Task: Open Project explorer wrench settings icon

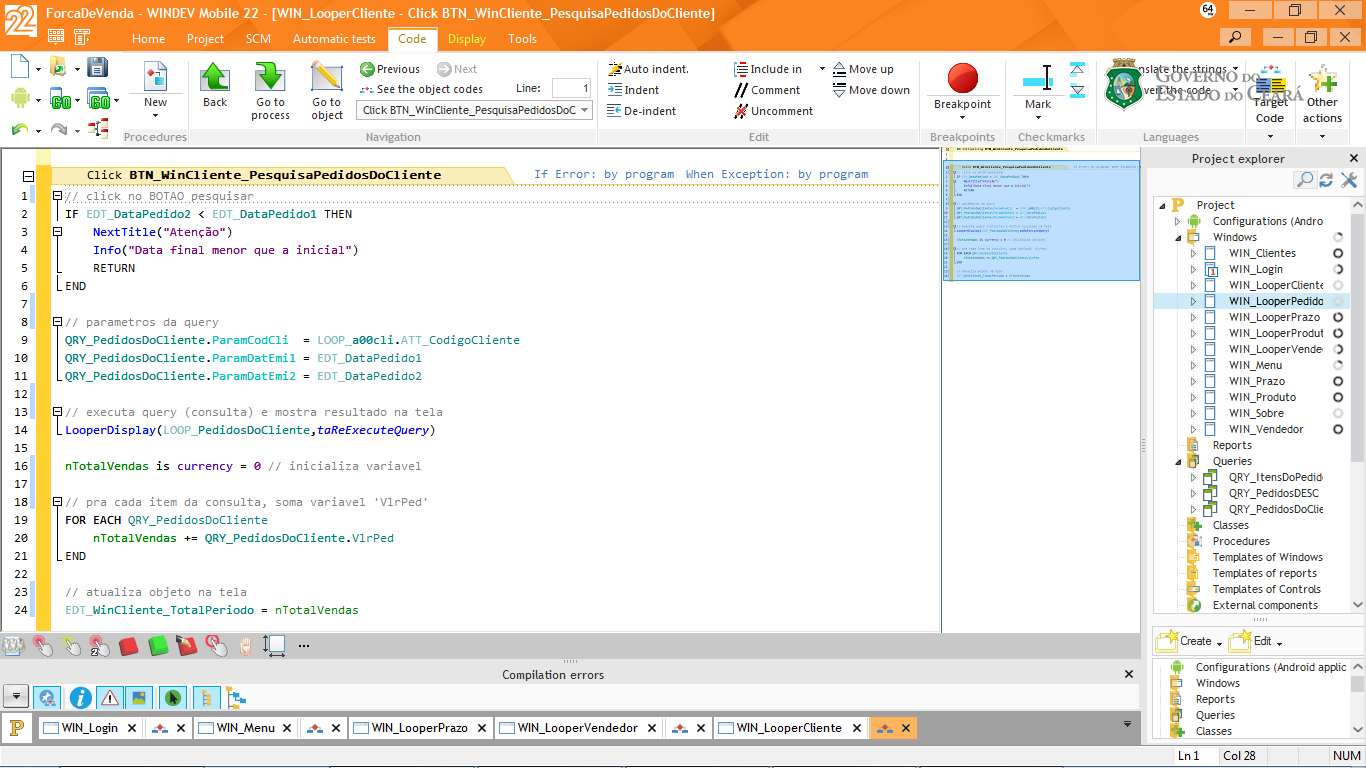Action: (x=1348, y=180)
